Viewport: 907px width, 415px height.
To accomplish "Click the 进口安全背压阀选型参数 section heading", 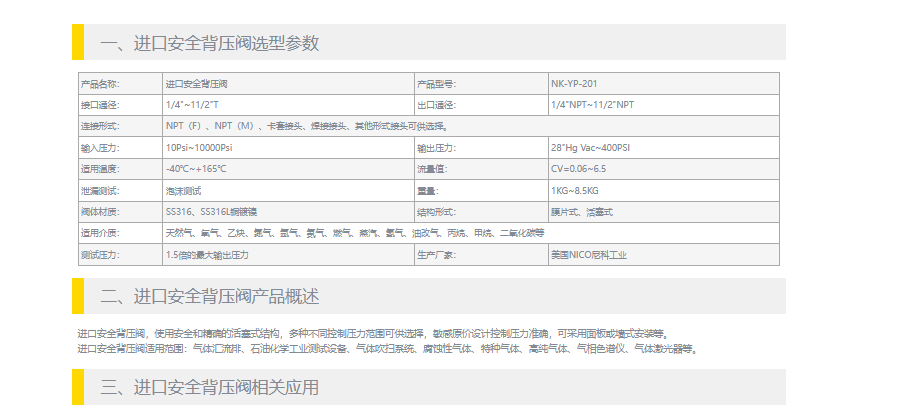I will (x=209, y=43).
